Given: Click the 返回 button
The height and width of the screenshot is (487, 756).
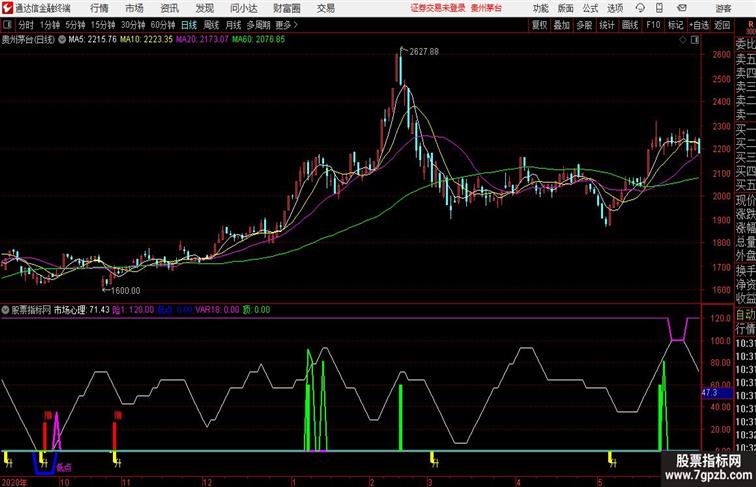Looking at the screenshot, I should point(722,25).
